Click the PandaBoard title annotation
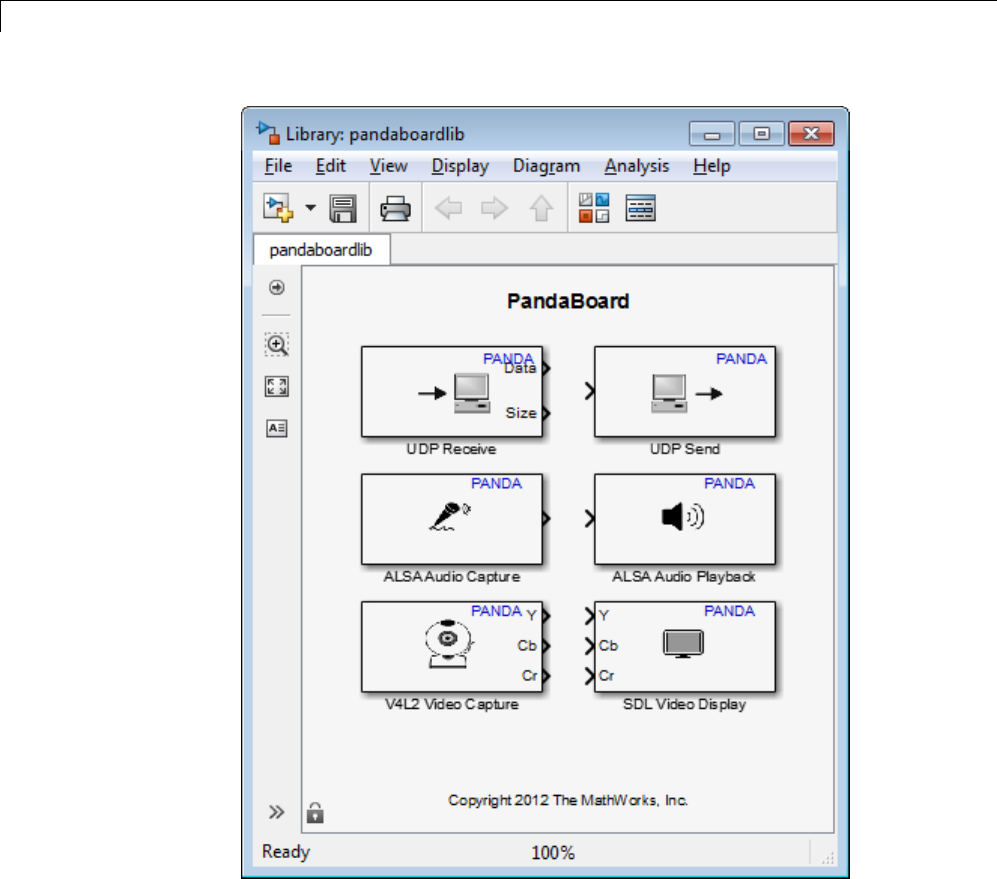 (x=568, y=301)
